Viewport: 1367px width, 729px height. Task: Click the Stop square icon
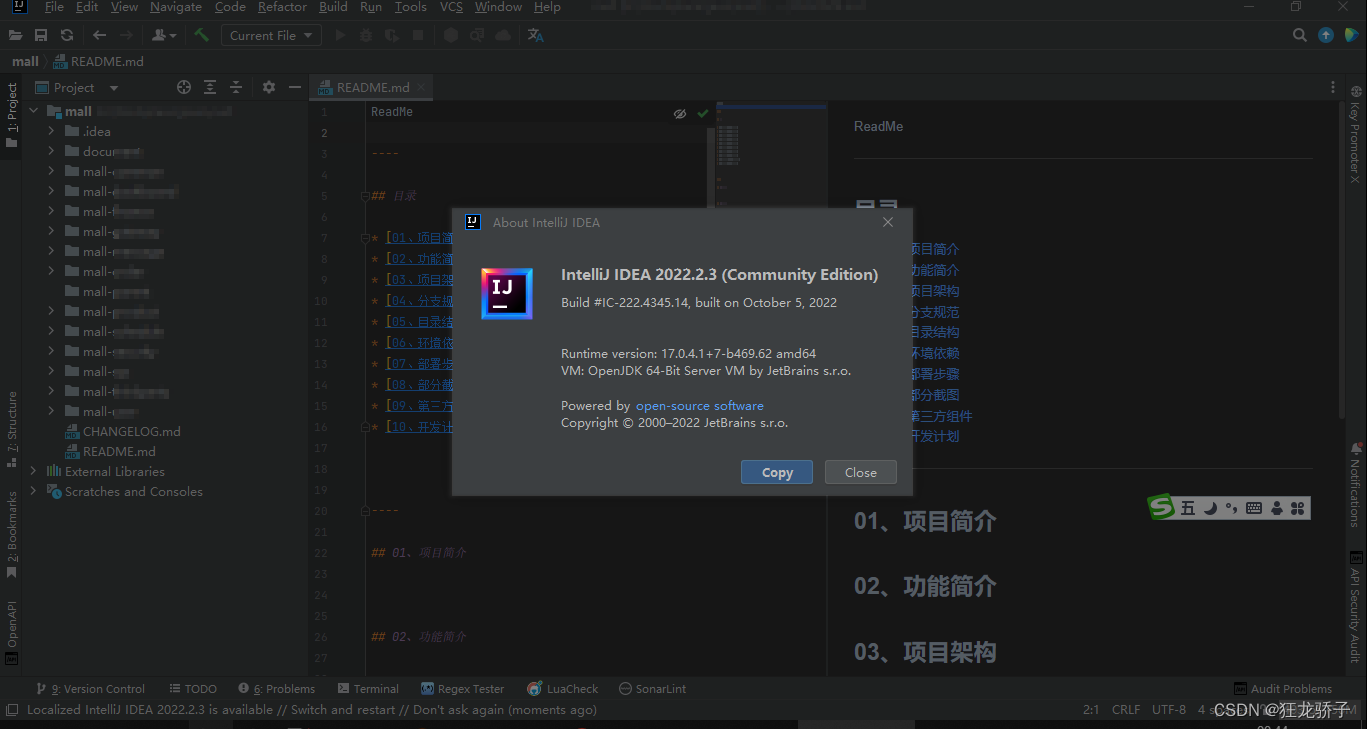tap(418, 35)
